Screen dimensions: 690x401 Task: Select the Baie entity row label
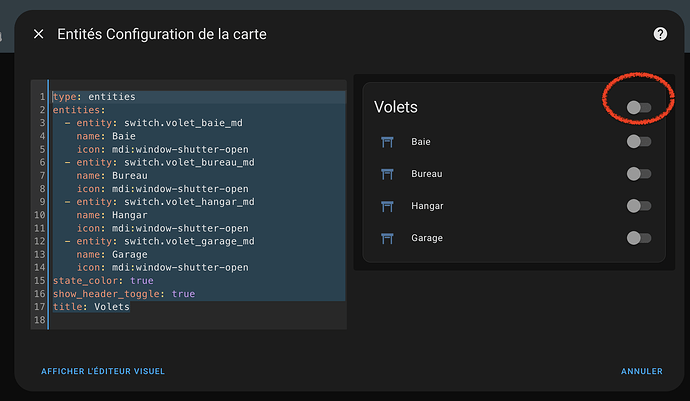pyautogui.click(x=421, y=142)
